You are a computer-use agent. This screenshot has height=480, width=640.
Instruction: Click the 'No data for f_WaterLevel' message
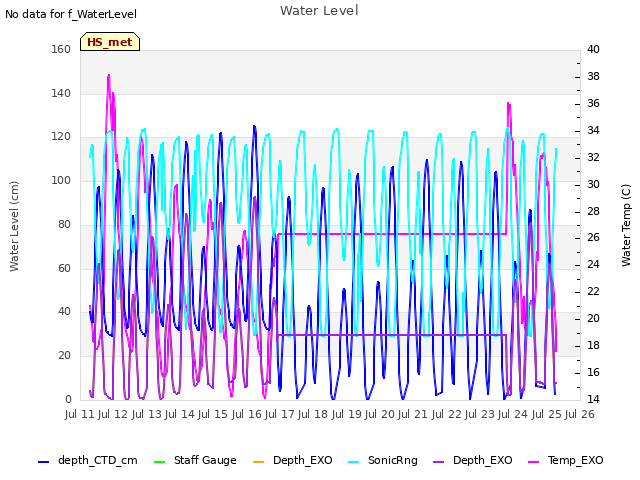pos(71,14)
